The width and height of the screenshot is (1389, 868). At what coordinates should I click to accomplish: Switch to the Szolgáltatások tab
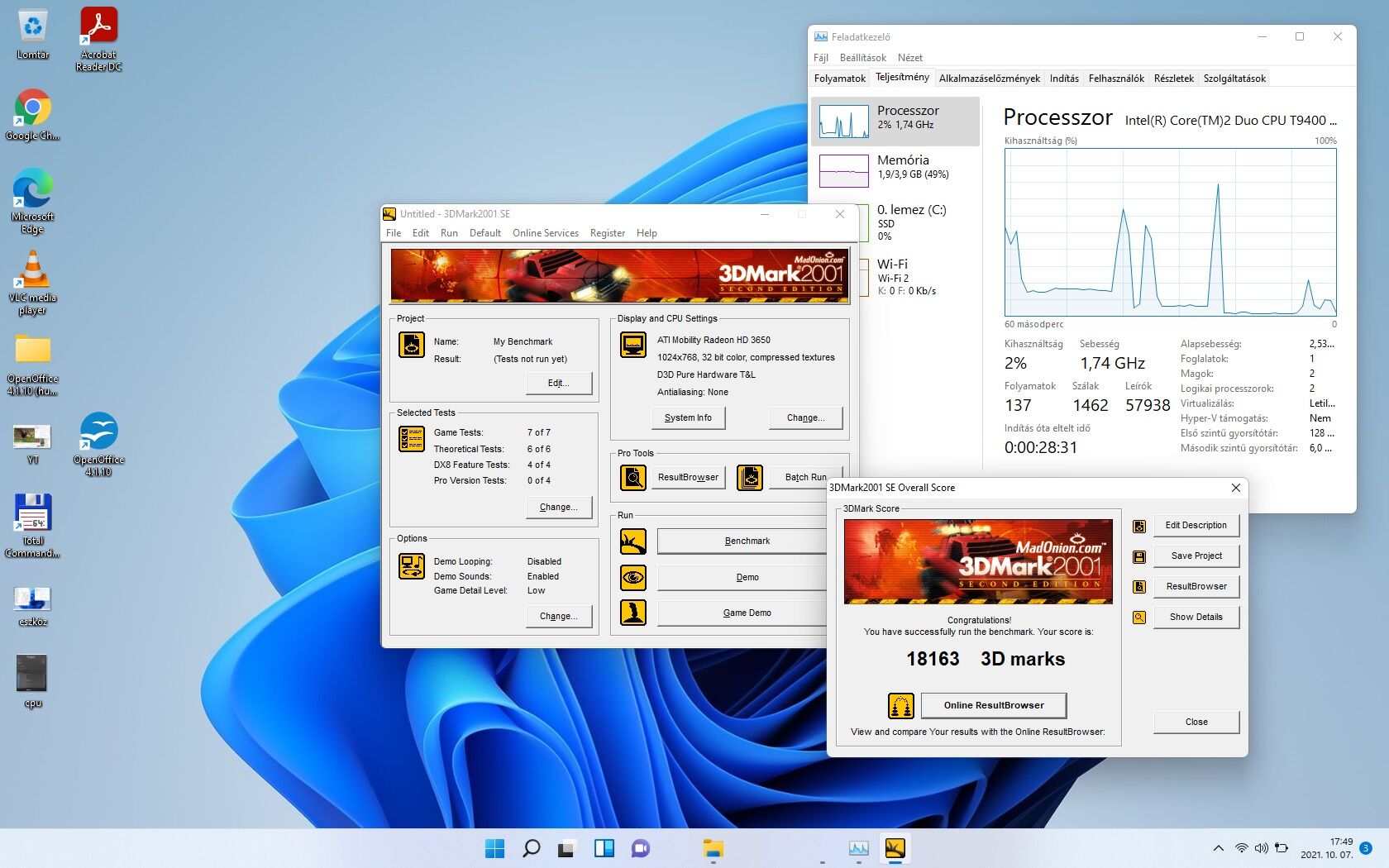[x=1234, y=79]
